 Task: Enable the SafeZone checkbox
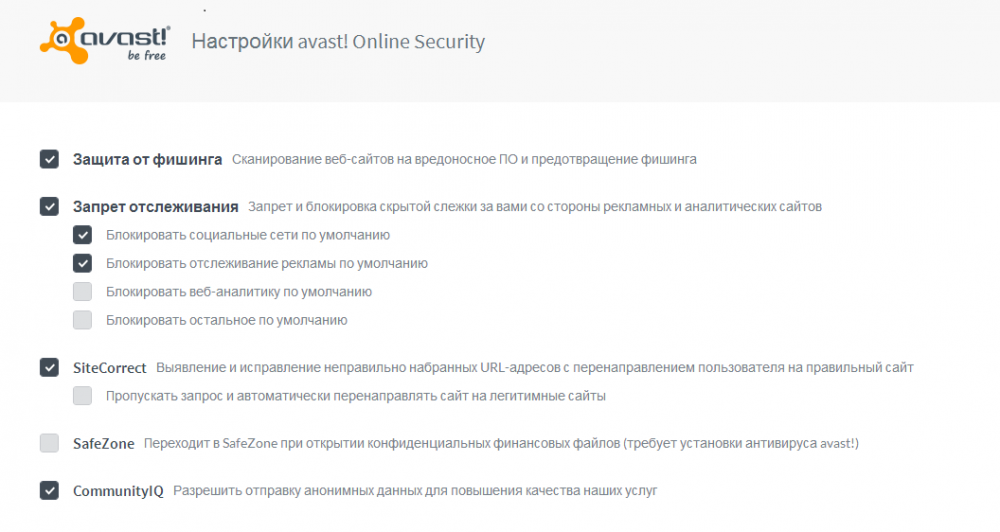pyautogui.click(x=49, y=443)
